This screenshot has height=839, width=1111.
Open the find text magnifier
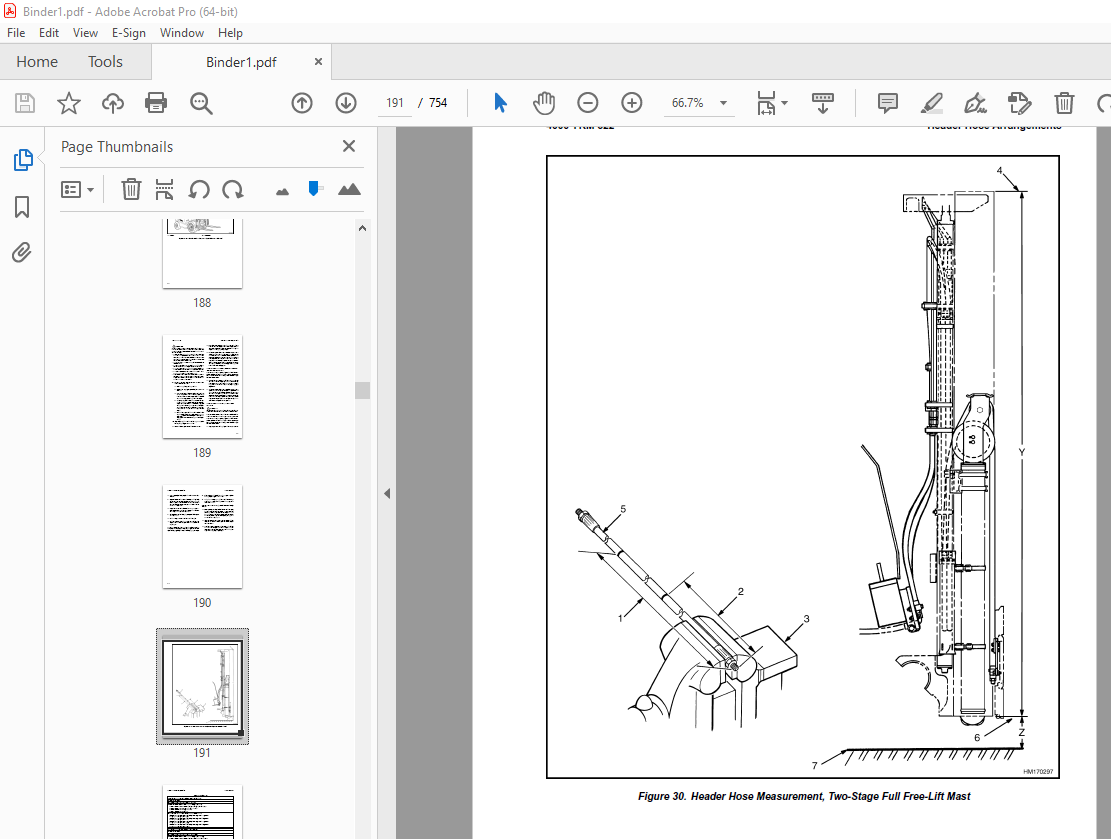tap(201, 103)
